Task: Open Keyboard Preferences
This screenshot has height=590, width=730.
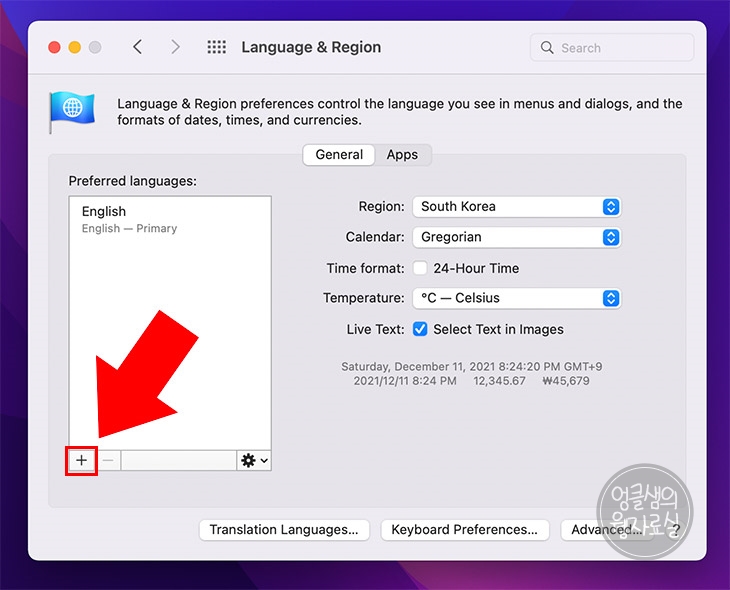Action: 465,530
